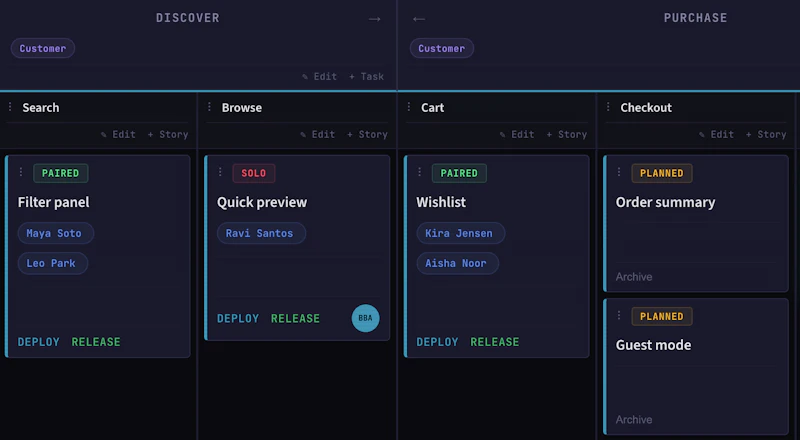
Task: Click the Checkout column title
Action: [x=646, y=108]
